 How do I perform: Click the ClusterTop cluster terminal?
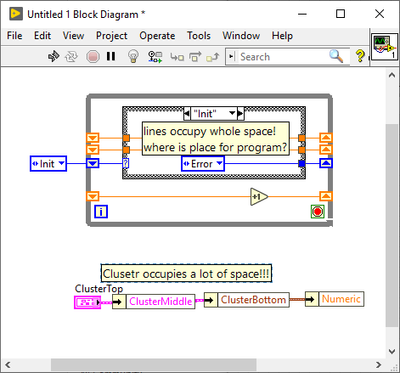87,302
